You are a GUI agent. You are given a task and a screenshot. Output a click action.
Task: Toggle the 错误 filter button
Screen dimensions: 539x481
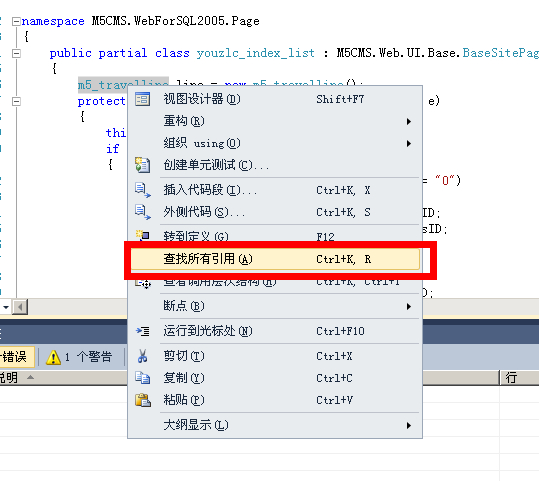point(16,357)
